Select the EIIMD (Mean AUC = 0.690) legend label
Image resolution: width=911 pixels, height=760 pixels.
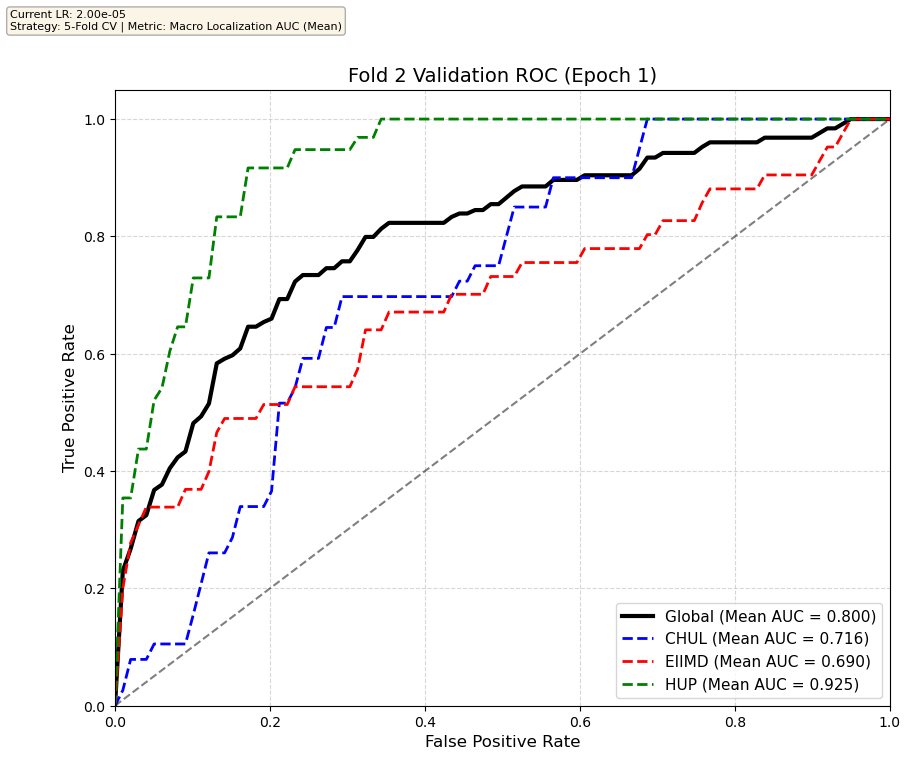(x=768, y=662)
